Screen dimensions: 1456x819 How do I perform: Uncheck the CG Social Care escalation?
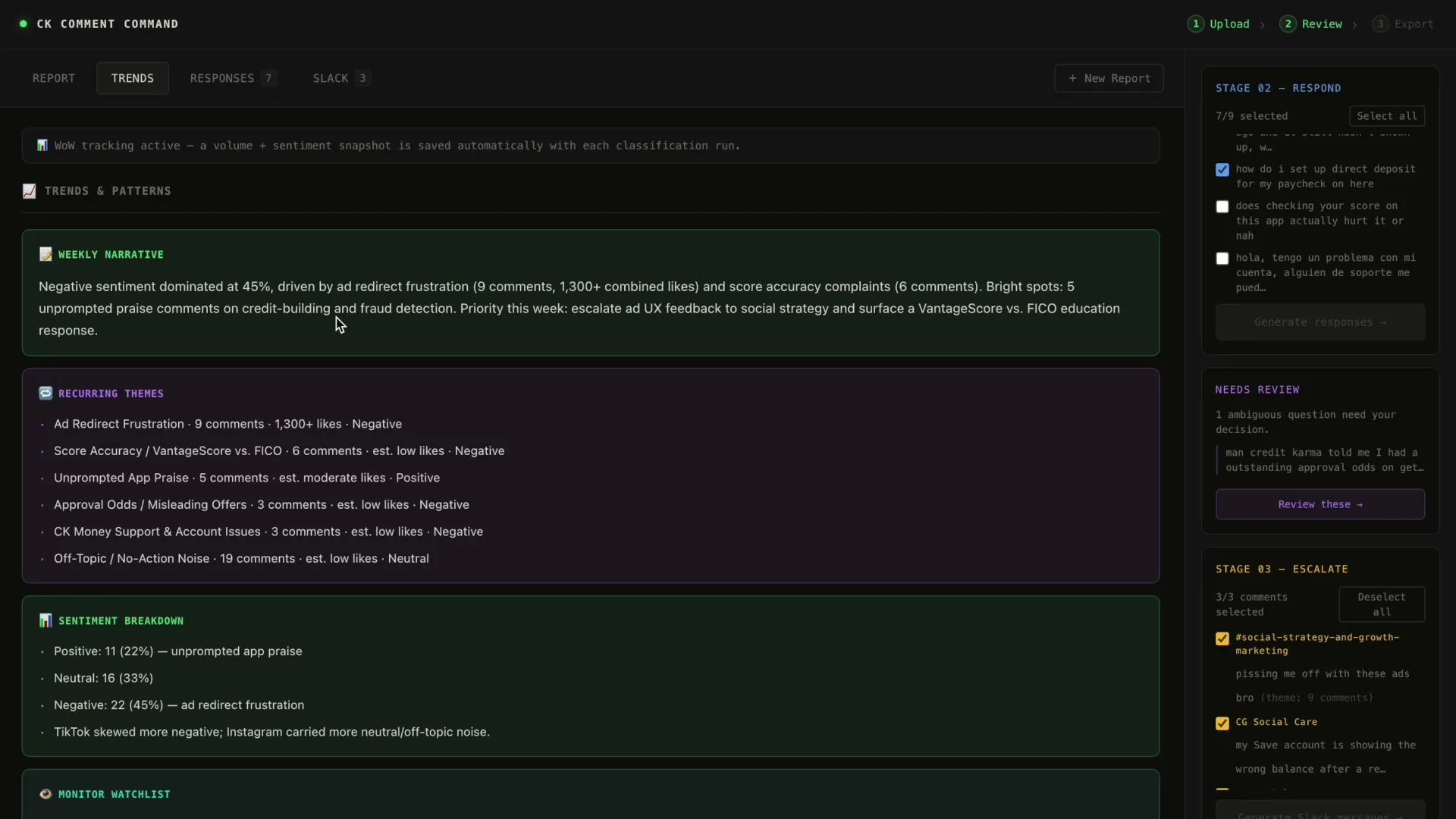[x=1222, y=723]
